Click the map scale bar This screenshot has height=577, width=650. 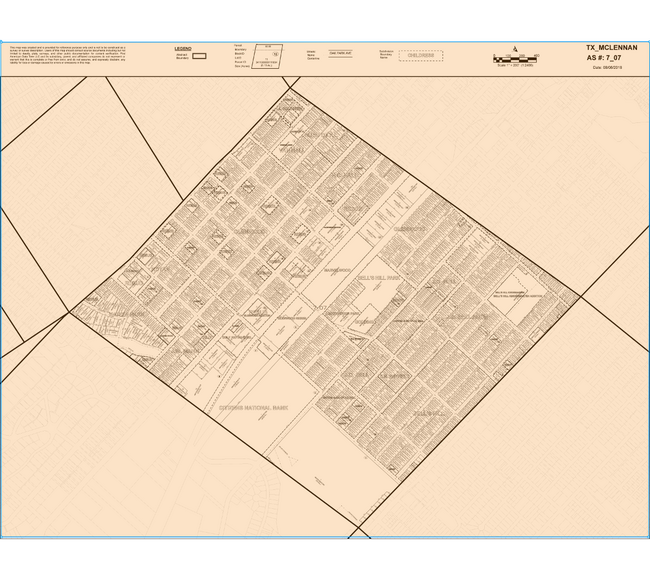point(515,58)
